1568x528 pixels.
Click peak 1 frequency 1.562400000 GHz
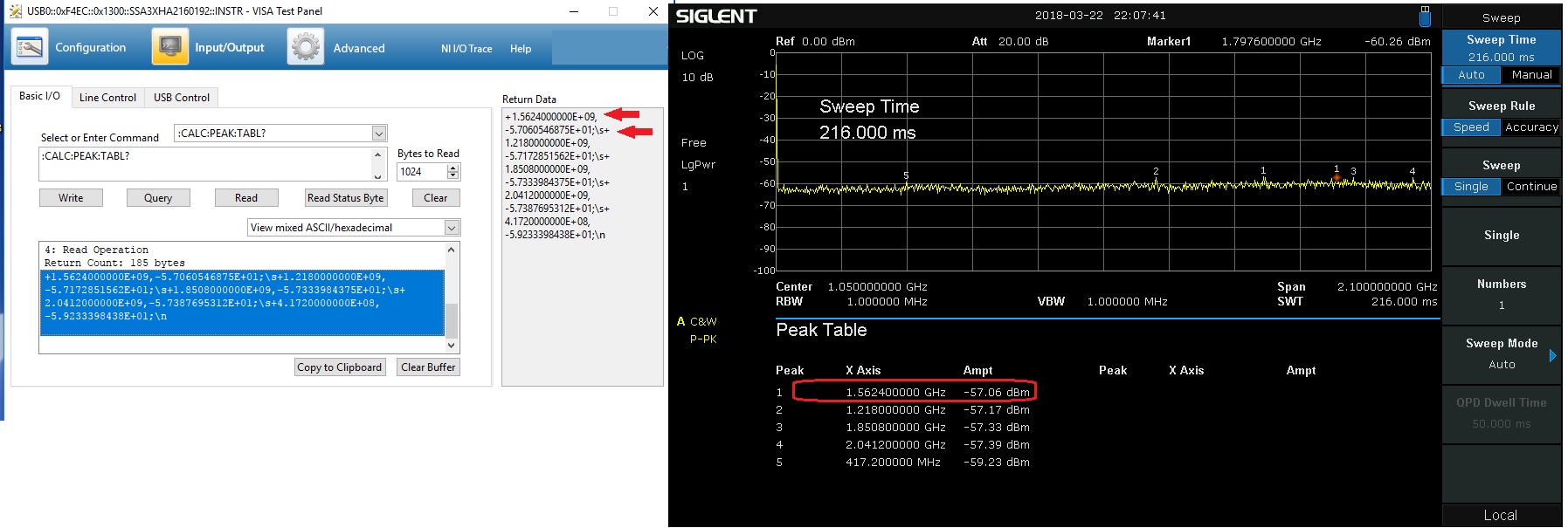(895, 393)
